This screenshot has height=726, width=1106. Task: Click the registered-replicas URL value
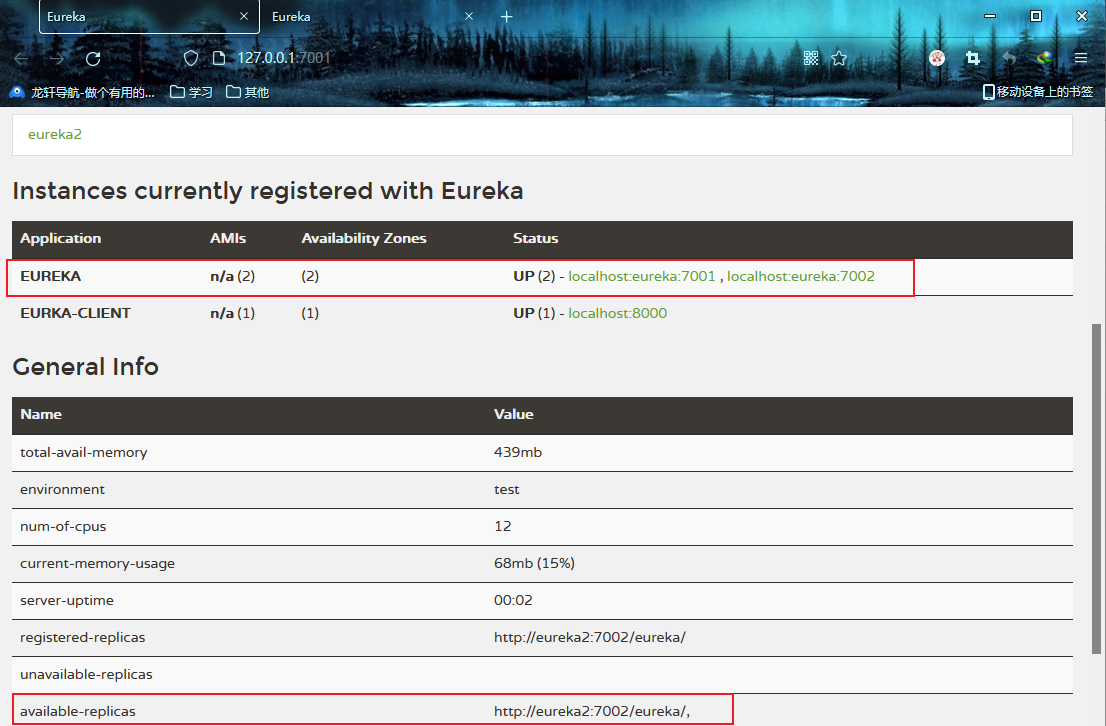[x=590, y=637]
